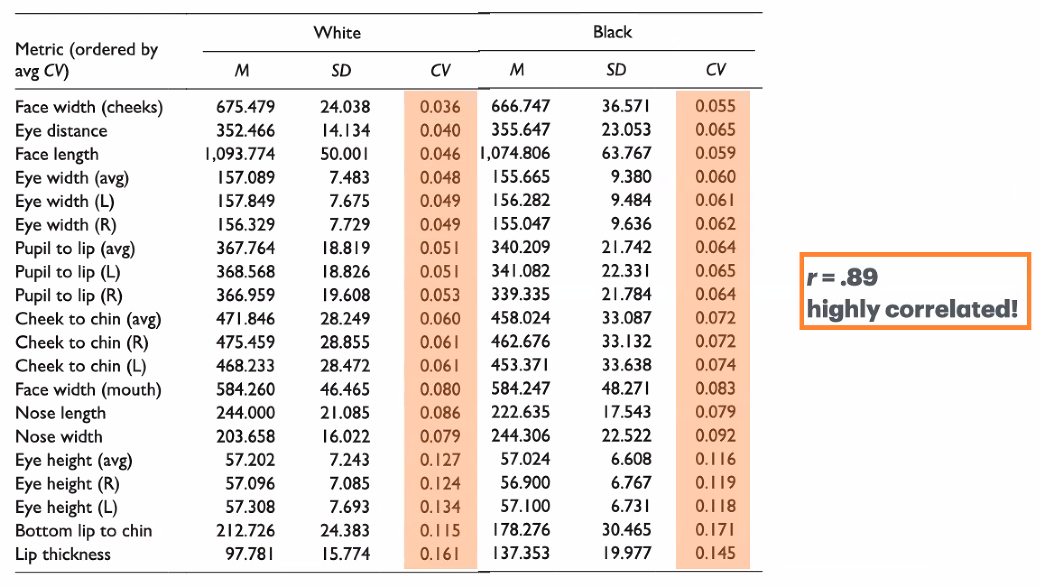
Task: Click the SD column header under White
Action: [x=341, y=70]
